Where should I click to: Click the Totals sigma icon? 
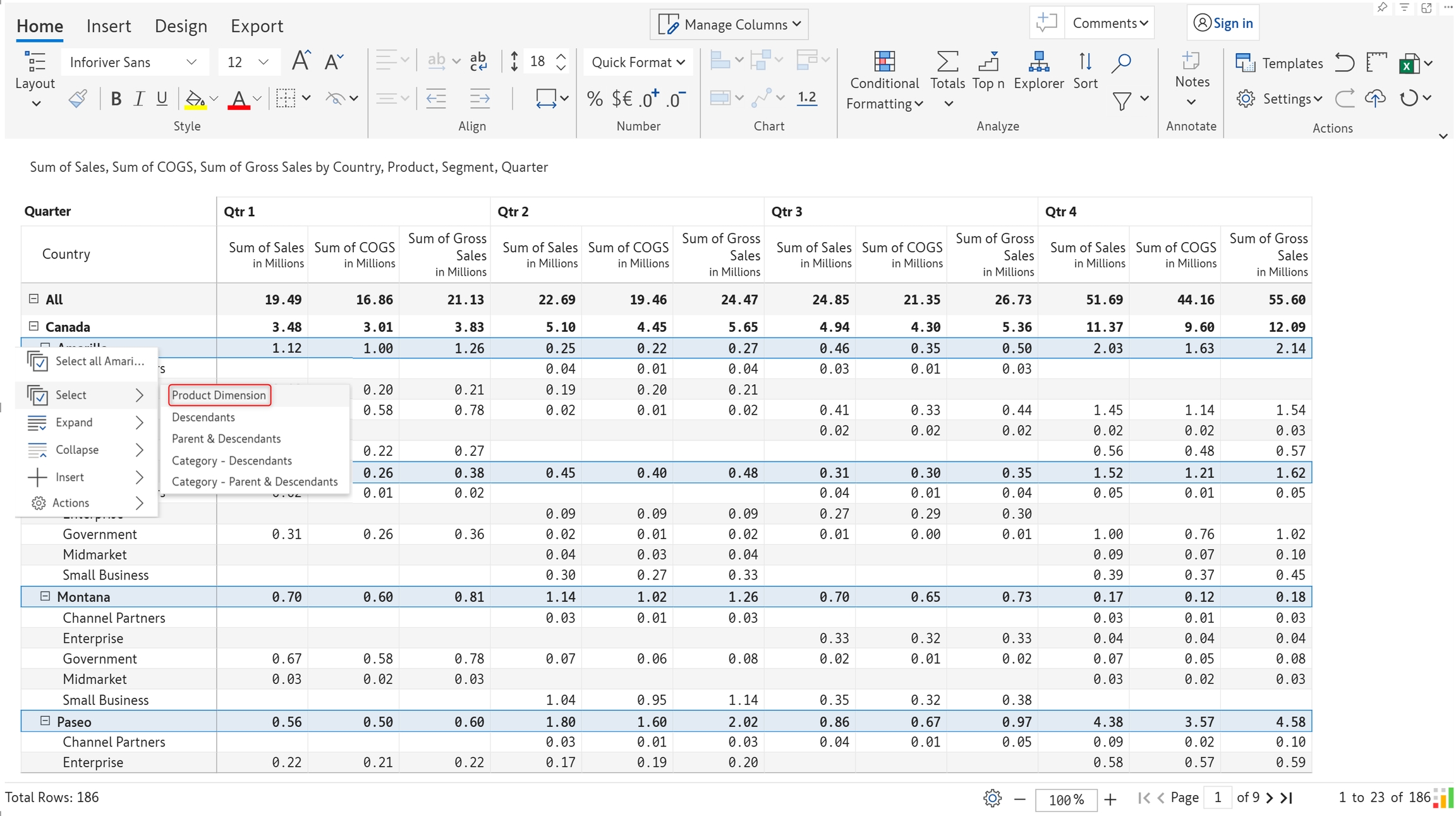tap(947, 62)
